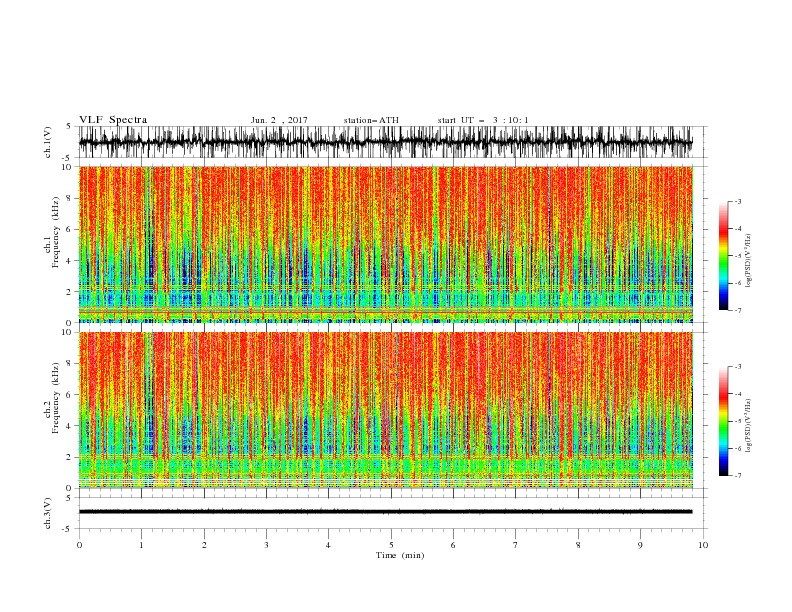The image size is (792, 612).
Task: Click the "VLF Spectra" title text
Action: [x=113, y=120]
